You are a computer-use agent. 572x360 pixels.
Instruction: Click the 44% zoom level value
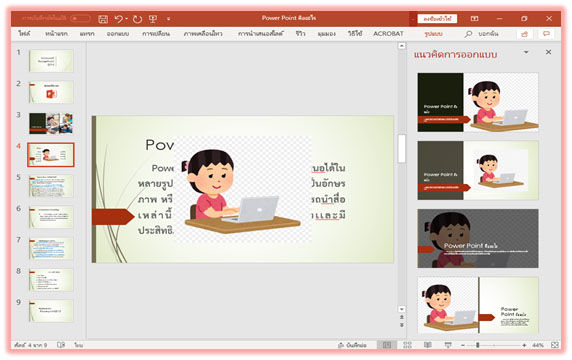(x=538, y=345)
